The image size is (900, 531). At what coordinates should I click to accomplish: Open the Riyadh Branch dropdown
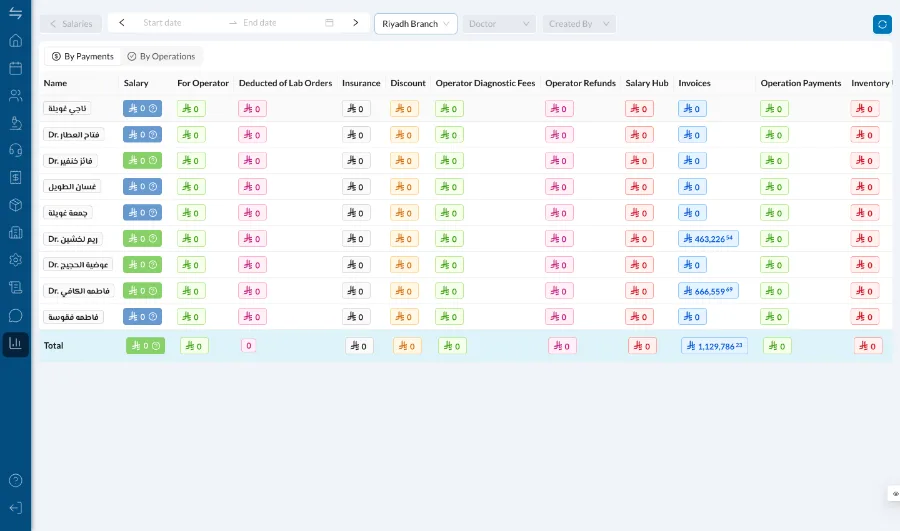point(416,24)
